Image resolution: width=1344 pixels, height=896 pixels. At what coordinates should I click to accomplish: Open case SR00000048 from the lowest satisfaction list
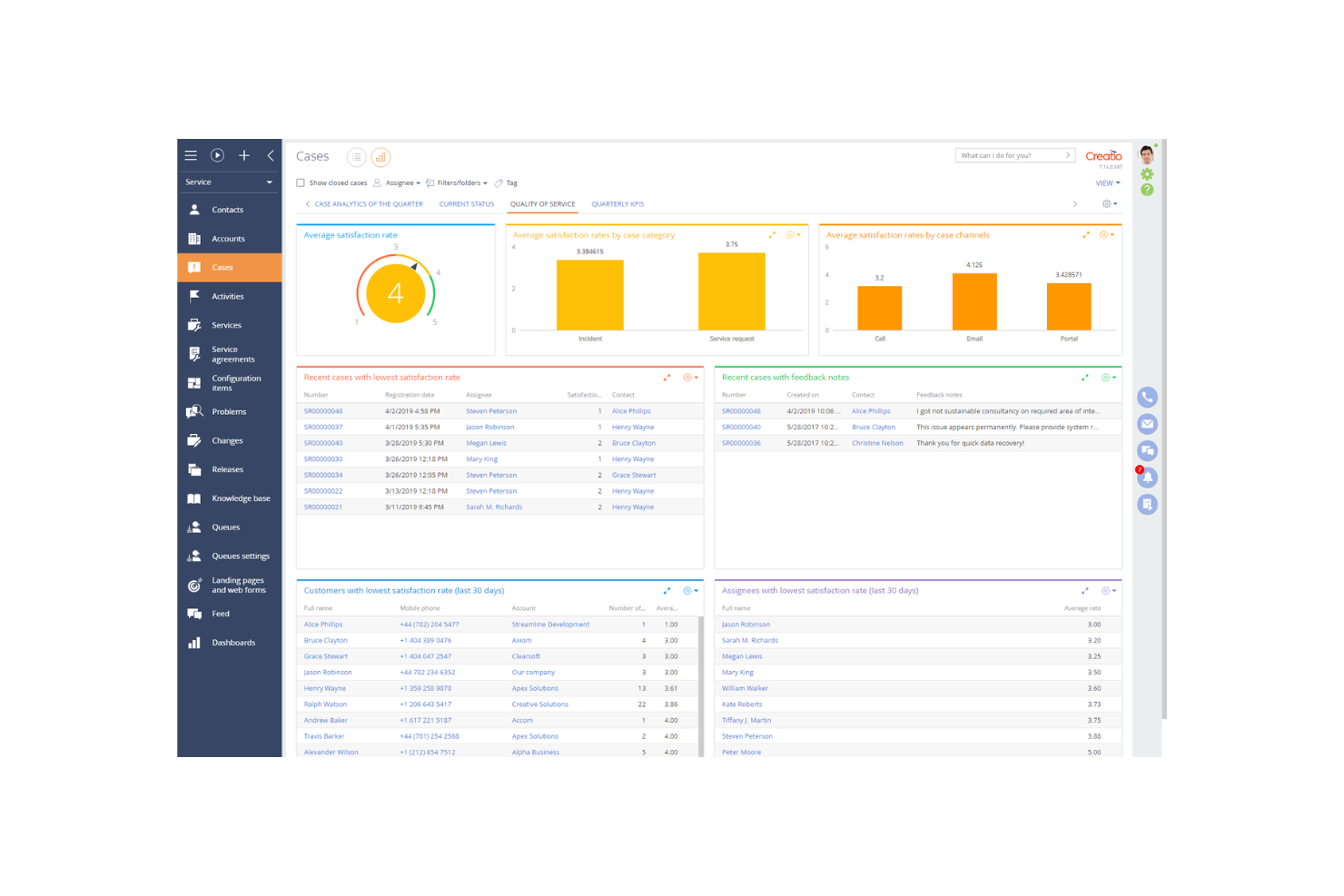pyautogui.click(x=323, y=410)
